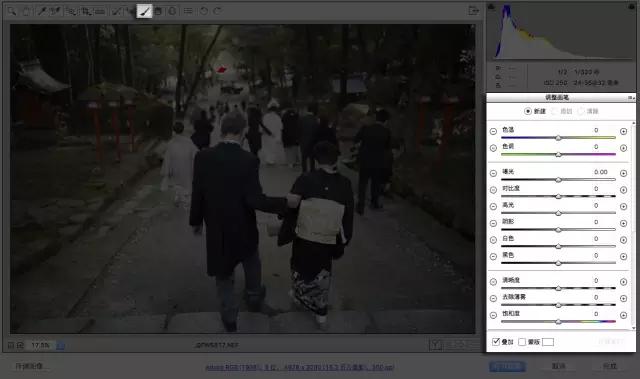640x379 pixels.
Task: Click the minus button for 清晰度
Action: tap(493, 281)
